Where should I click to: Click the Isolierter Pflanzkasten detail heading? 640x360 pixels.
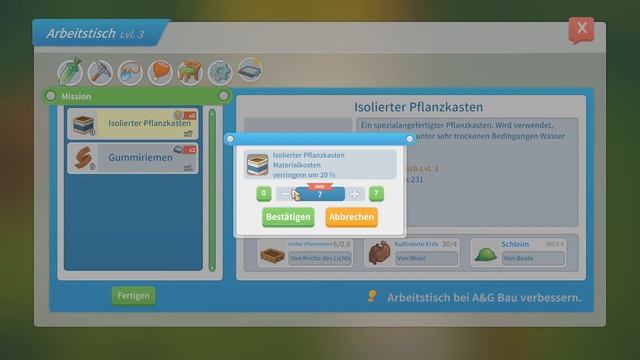(418, 107)
